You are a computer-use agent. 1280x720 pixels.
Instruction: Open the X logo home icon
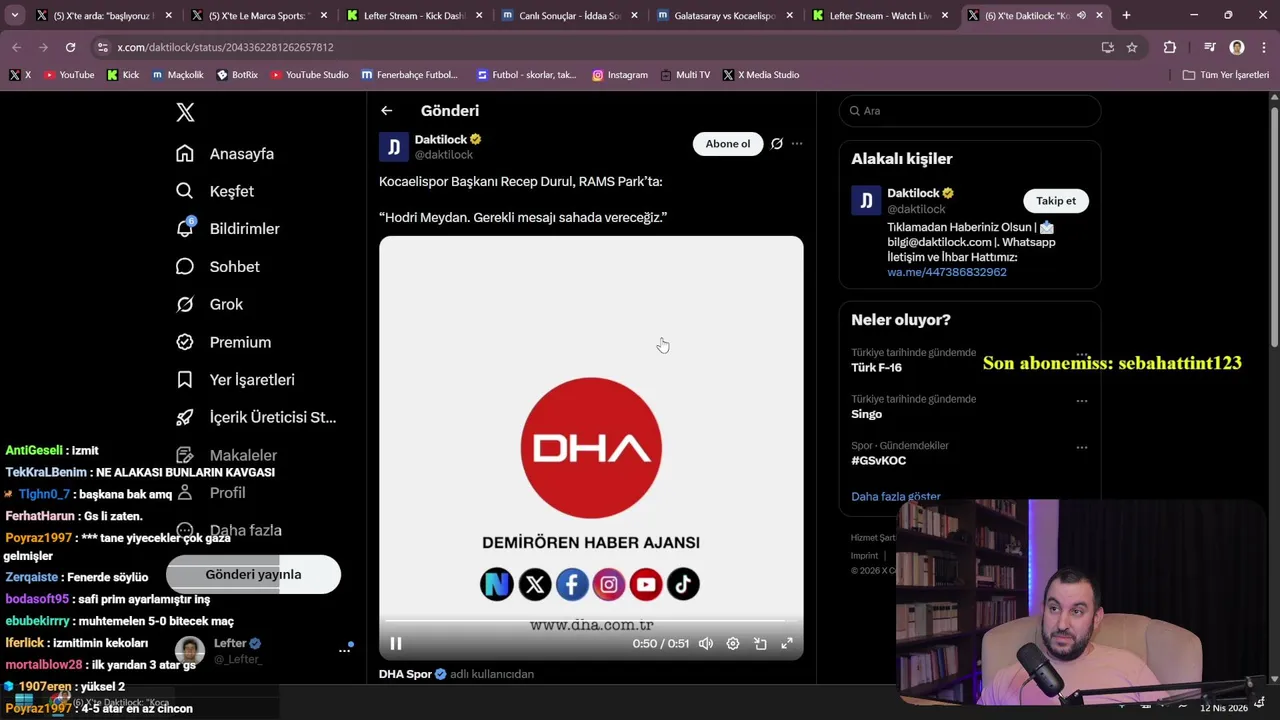pos(185,112)
